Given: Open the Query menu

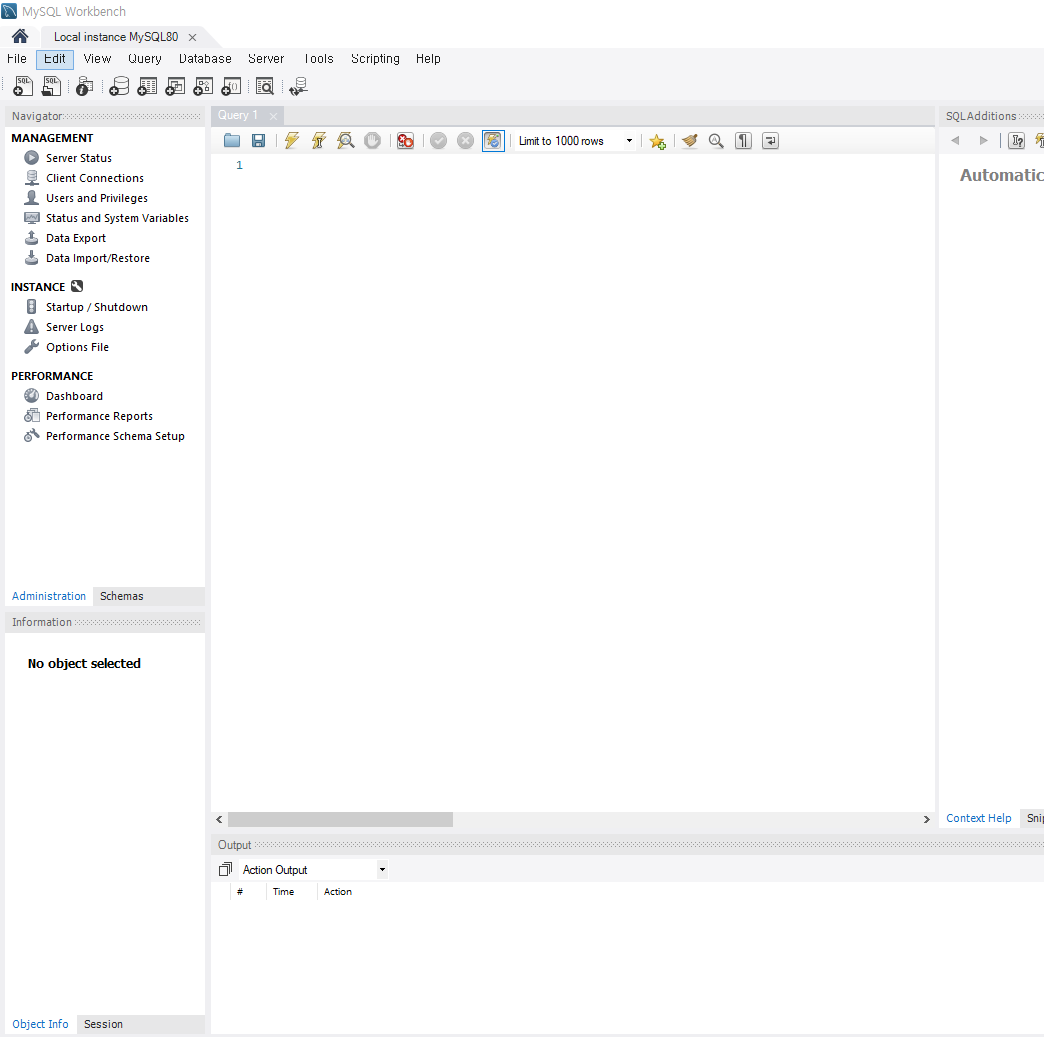Looking at the screenshot, I should click(x=144, y=59).
